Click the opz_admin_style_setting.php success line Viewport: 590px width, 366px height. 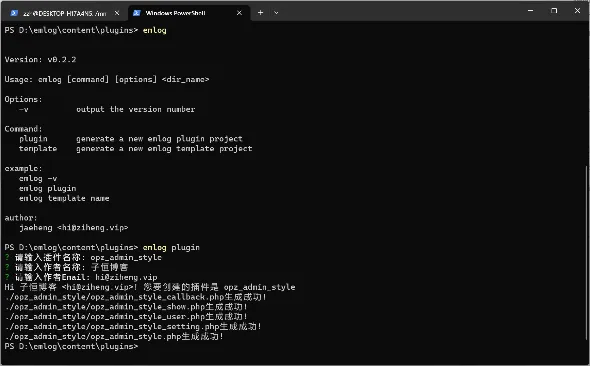(133, 326)
